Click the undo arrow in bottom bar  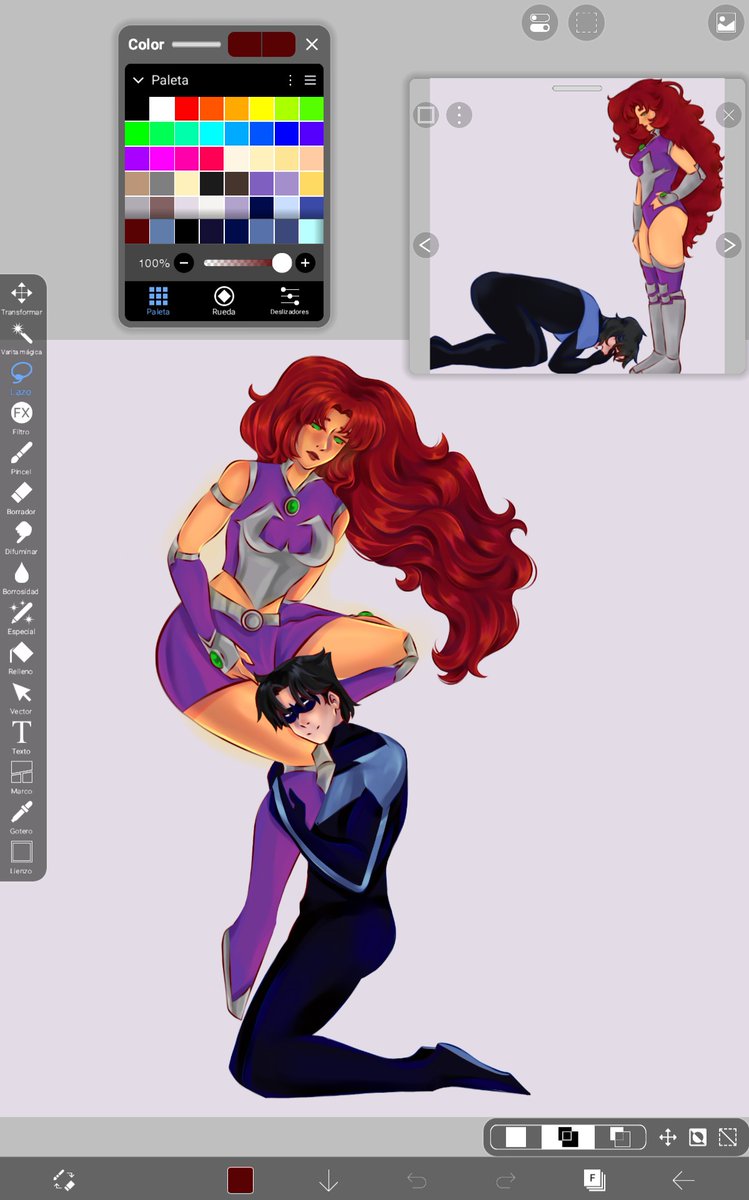pos(417,1181)
